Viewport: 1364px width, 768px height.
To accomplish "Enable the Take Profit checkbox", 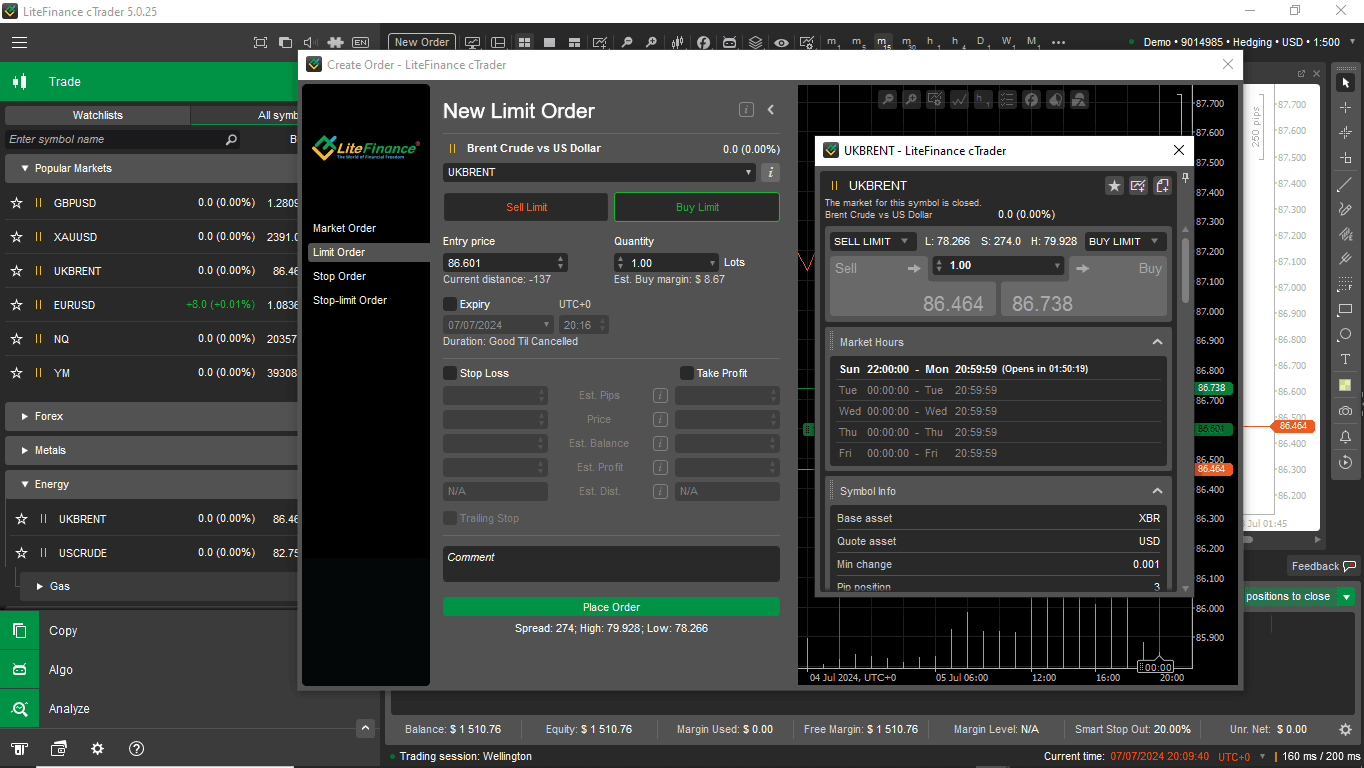I will (687, 373).
